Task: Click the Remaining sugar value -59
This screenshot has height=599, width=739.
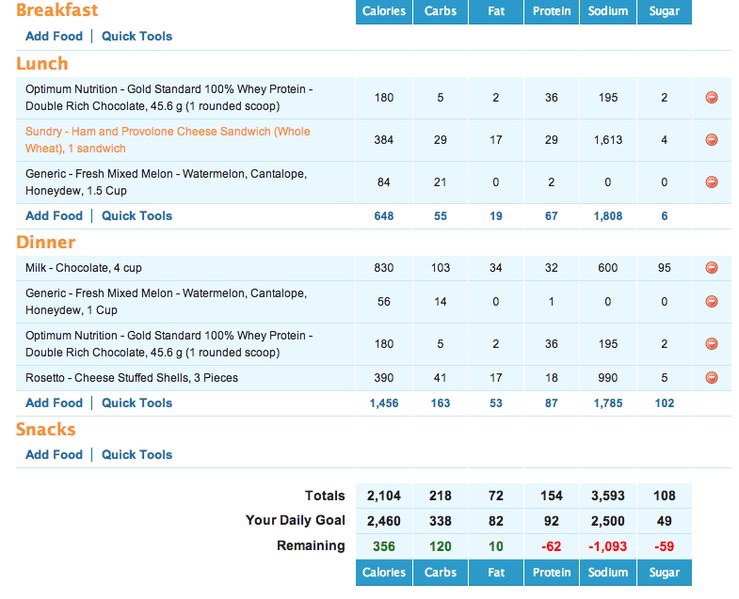Action: pos(664,547)
